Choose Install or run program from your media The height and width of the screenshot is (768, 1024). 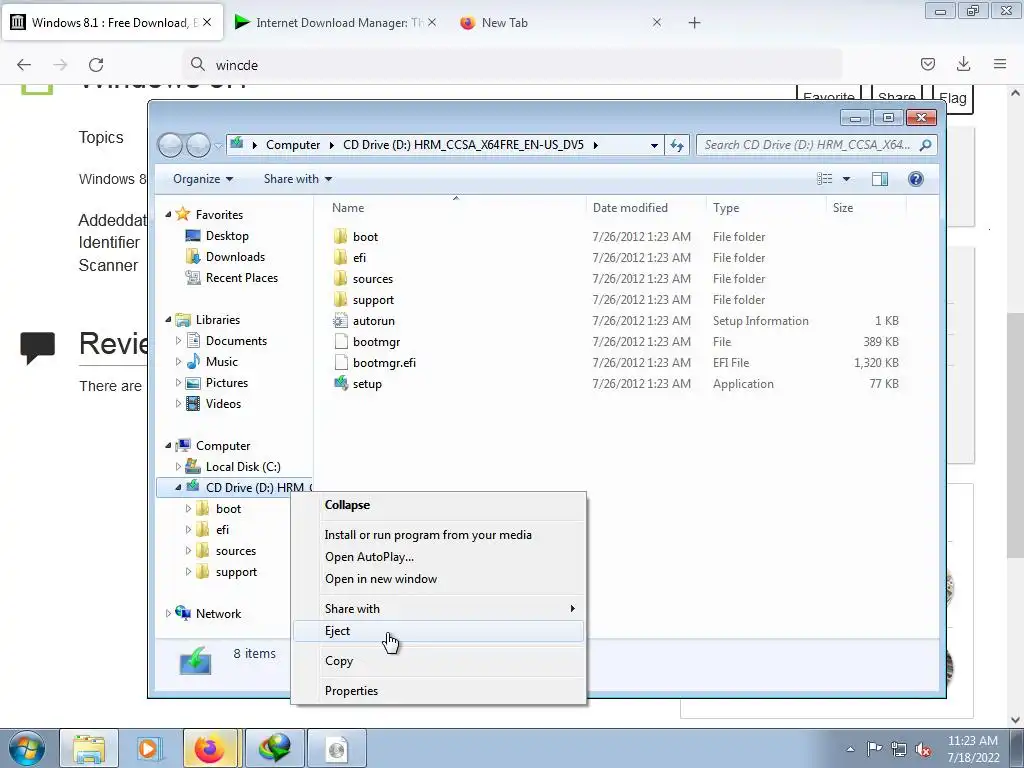(439, 535)
